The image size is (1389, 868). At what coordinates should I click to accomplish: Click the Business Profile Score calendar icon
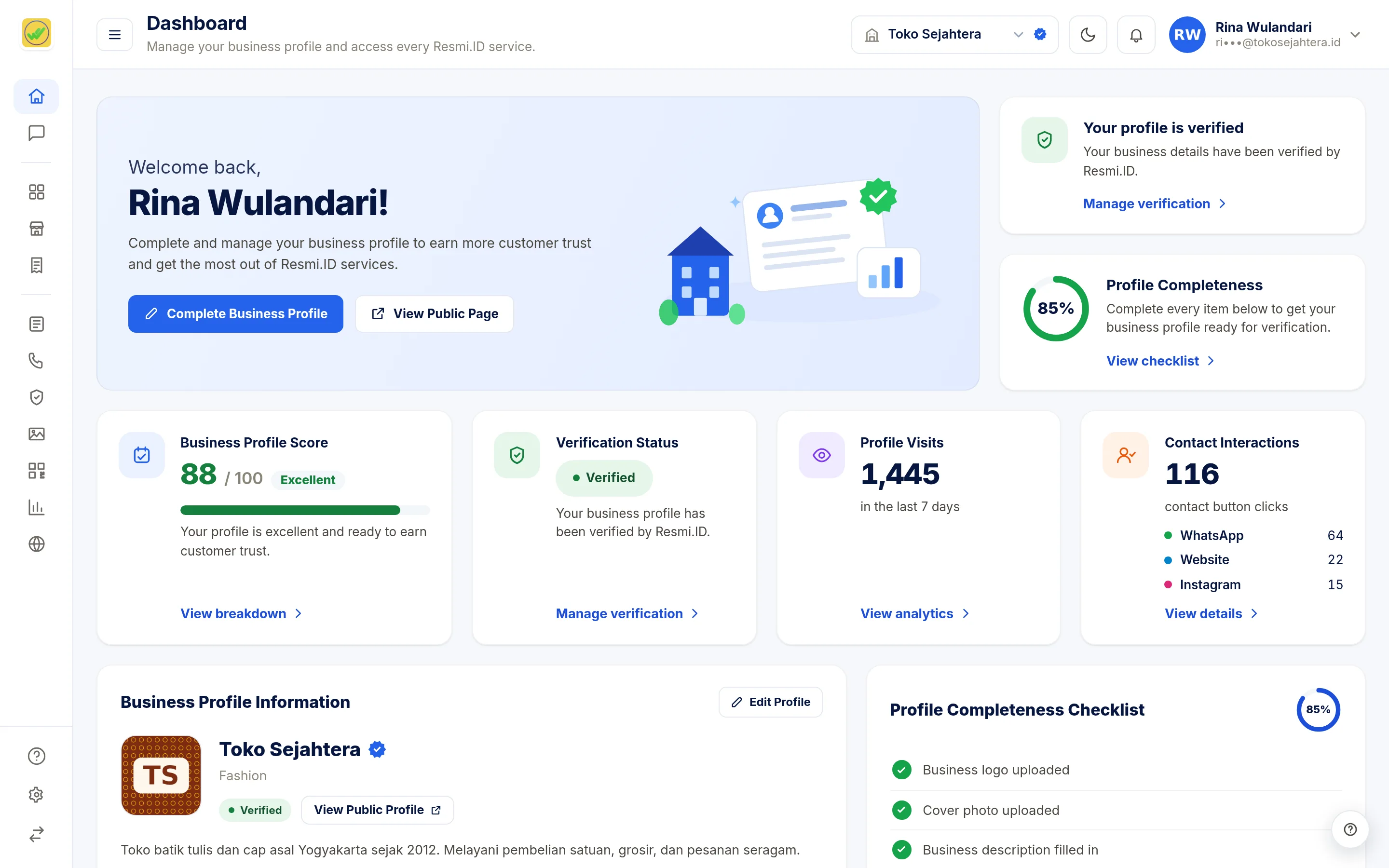142,455
